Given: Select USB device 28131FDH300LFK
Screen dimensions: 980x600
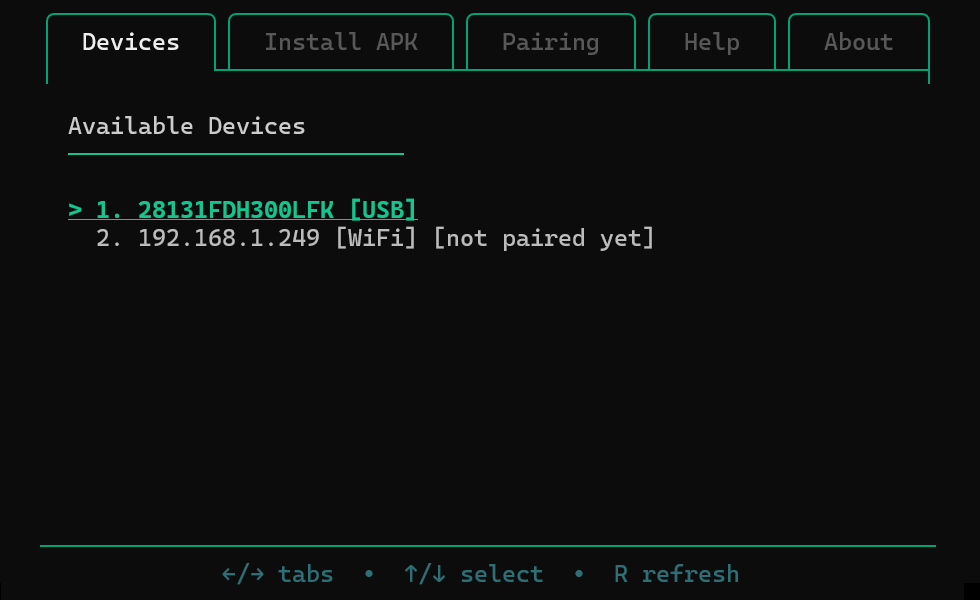Looking at the screenshot, I should click(236, 210).
